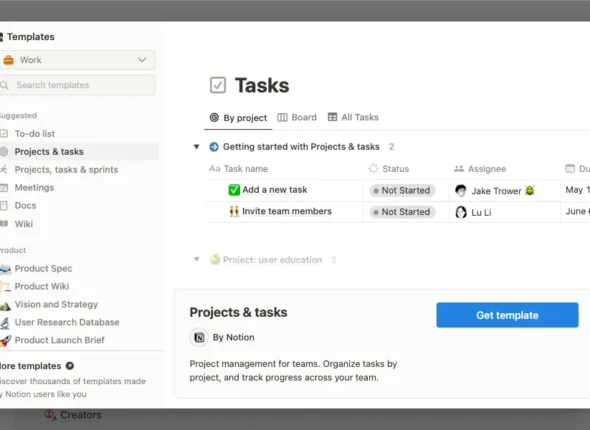590x430 pixels.
Task: Click the arrow icon next to More templates
Action: pyautogui.click(x=70, y=366)
